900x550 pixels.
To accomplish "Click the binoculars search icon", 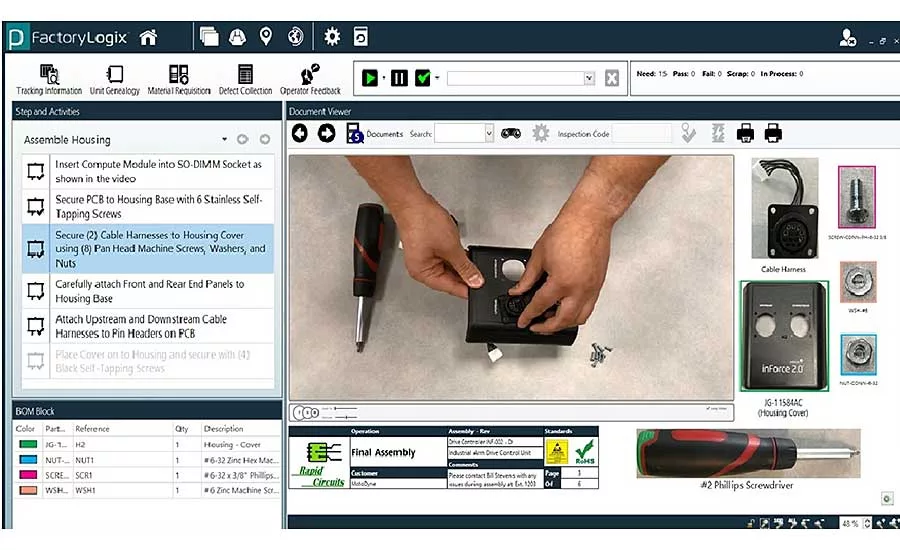I will click(511, 134).
